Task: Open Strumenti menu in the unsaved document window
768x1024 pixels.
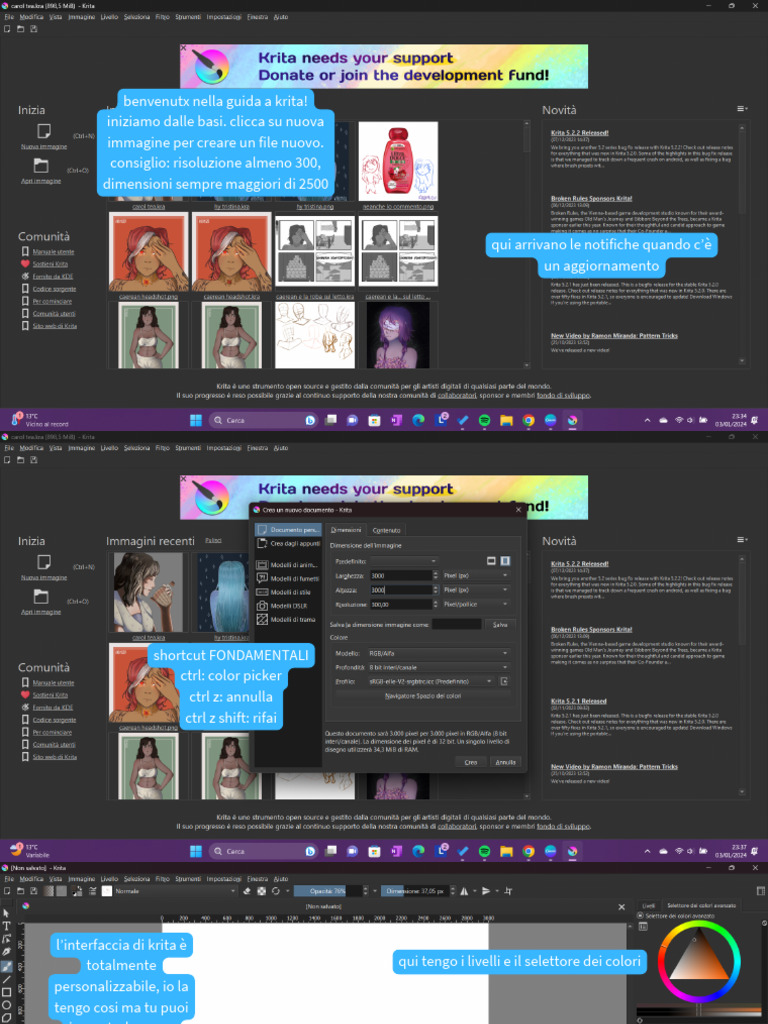Action: click(188, 879)
